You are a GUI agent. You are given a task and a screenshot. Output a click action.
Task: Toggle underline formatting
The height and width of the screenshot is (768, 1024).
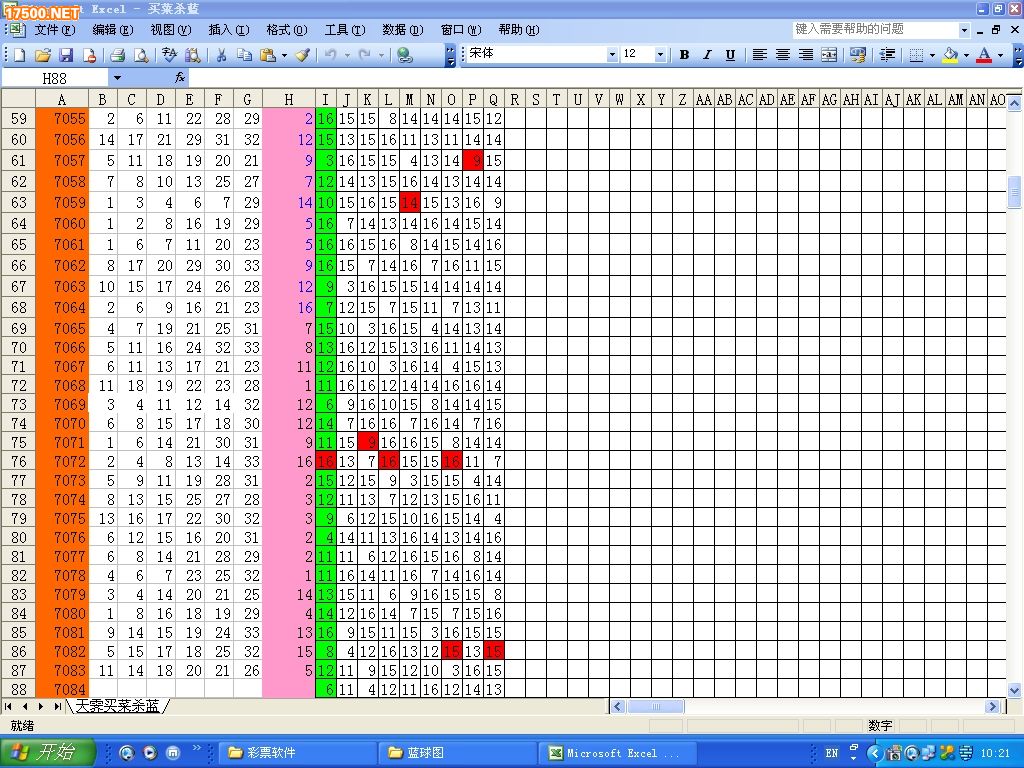(x=730, y=55)
